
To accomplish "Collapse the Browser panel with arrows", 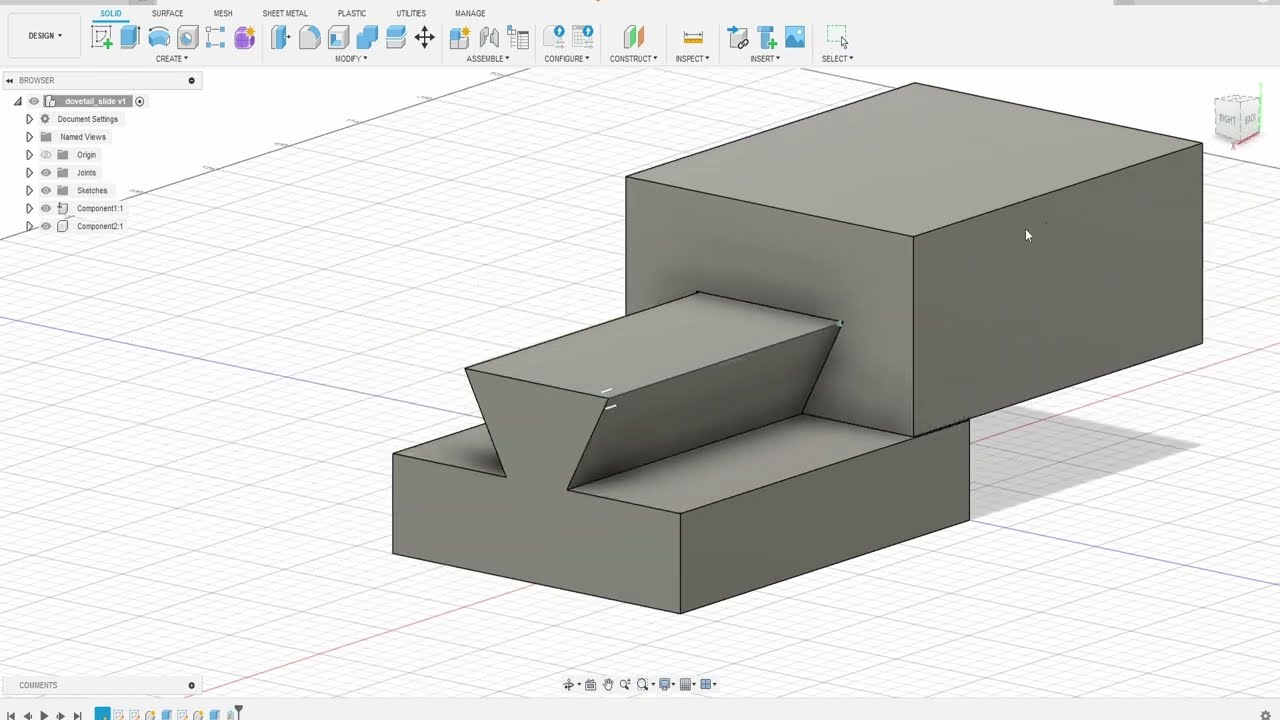I will (9, 81).
